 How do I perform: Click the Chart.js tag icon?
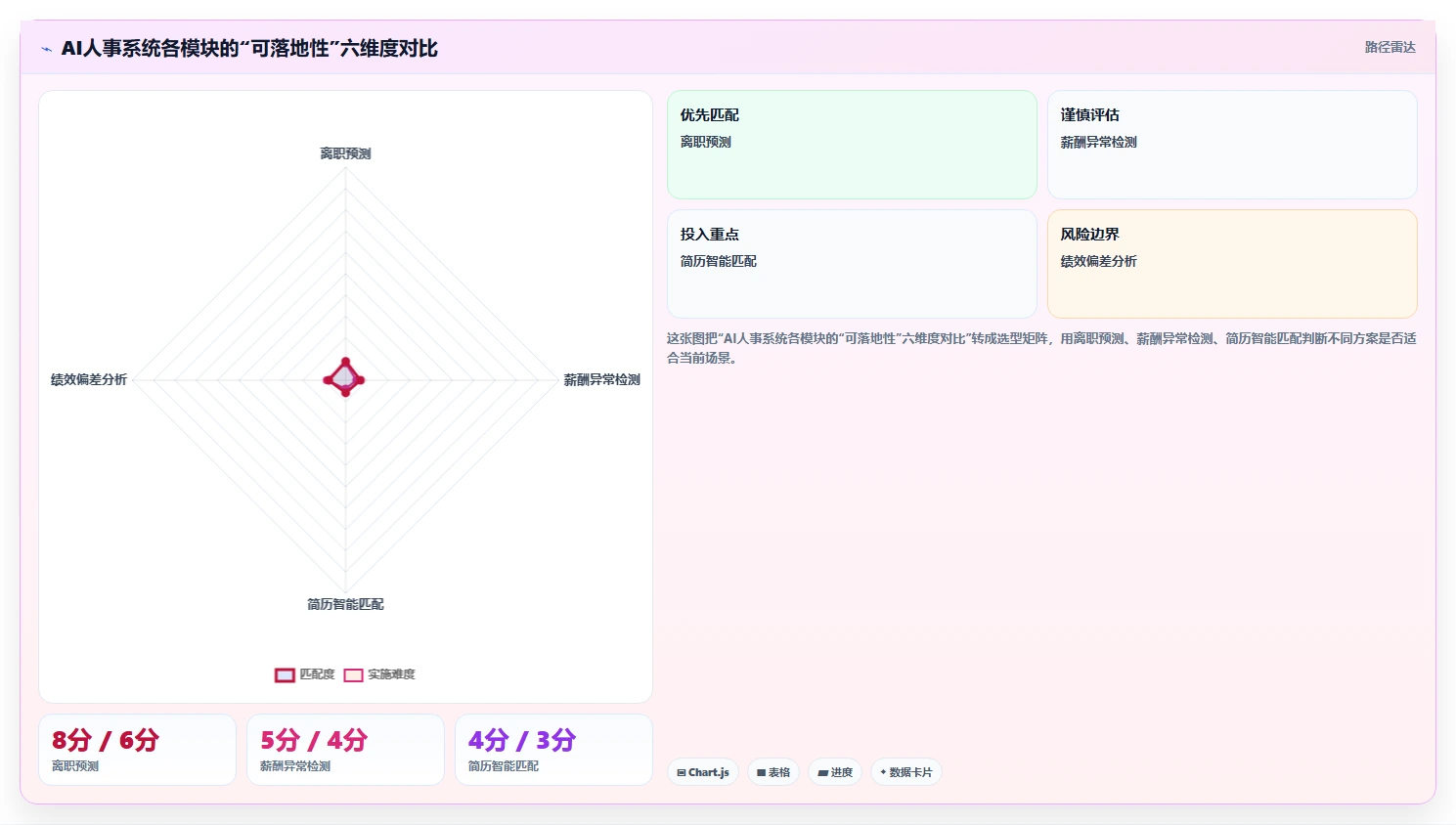pyautogui.click(x=682, y=772)
